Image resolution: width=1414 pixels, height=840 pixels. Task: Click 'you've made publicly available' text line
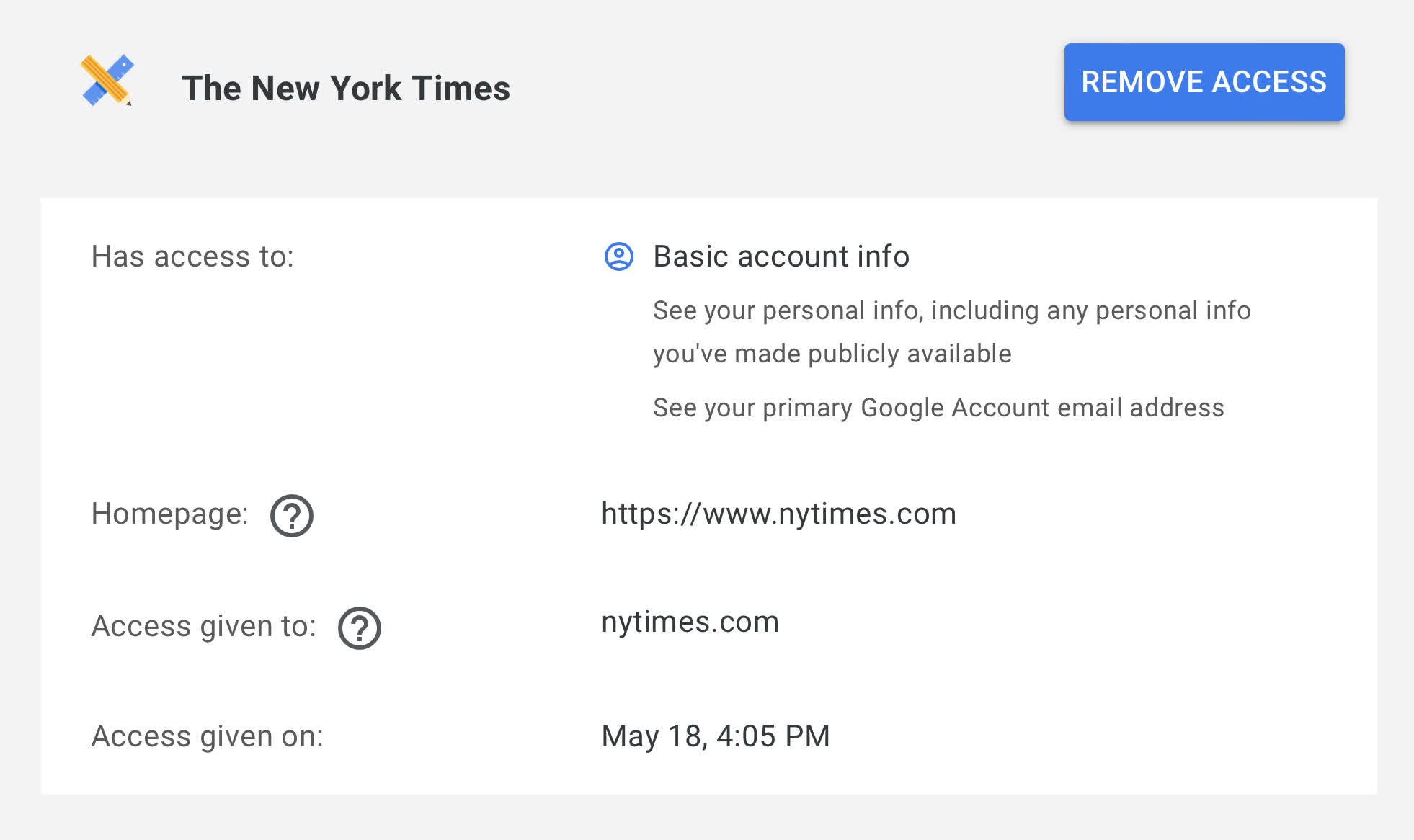pos(832,354)
